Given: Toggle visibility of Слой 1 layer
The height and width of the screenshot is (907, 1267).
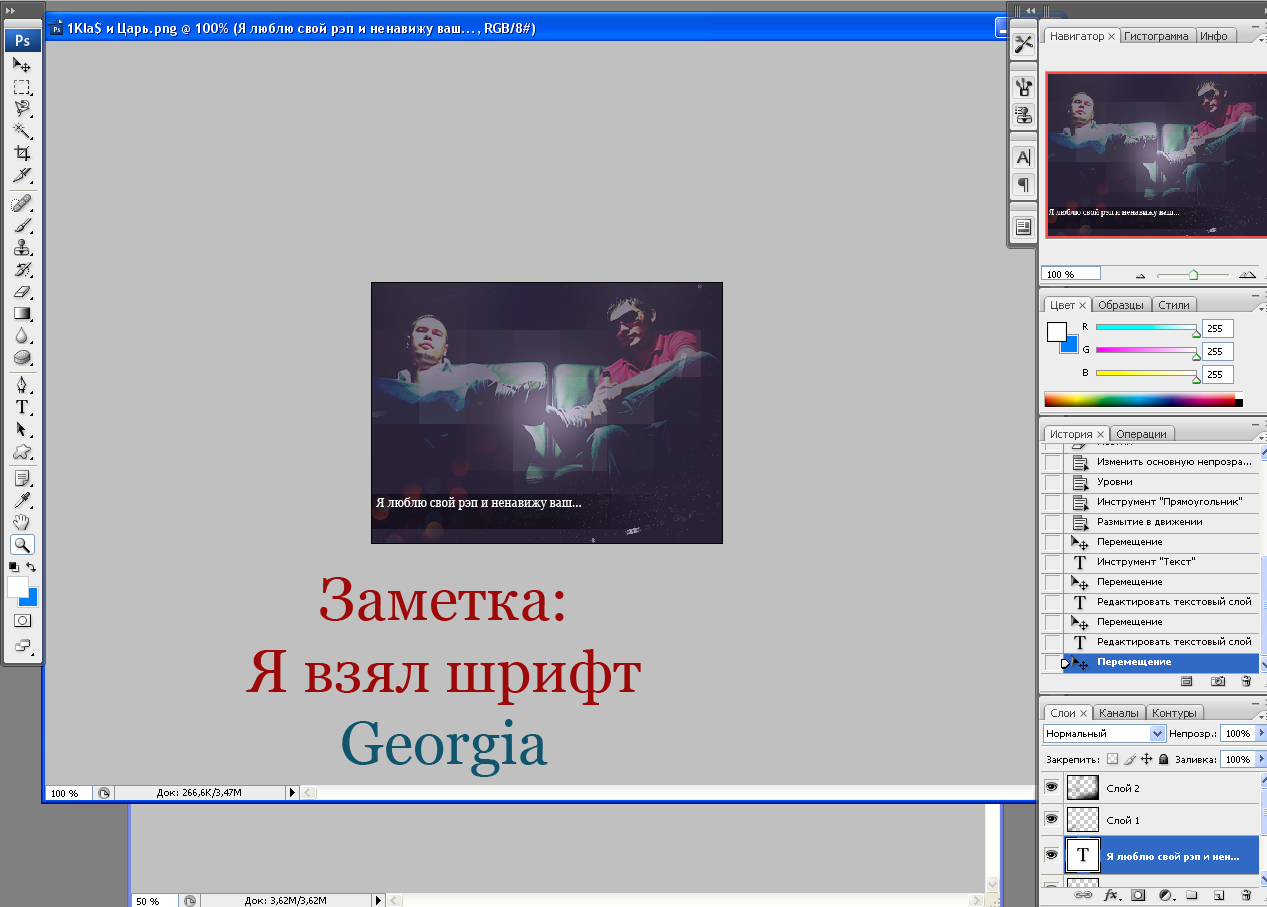Looking at the screenshot, I should pyautogui.click(x=1051, y=819).
